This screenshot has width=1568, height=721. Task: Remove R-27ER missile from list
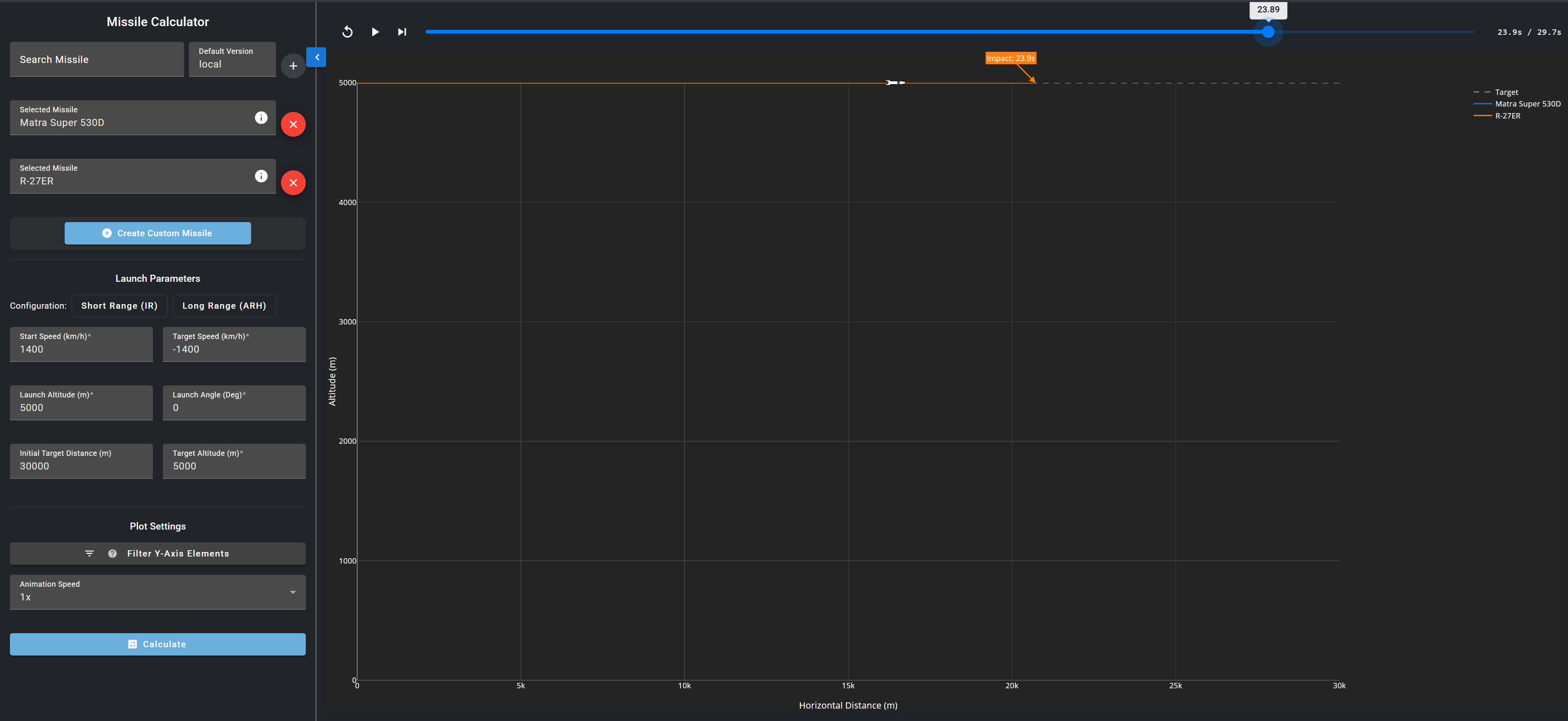coord(293,183)
